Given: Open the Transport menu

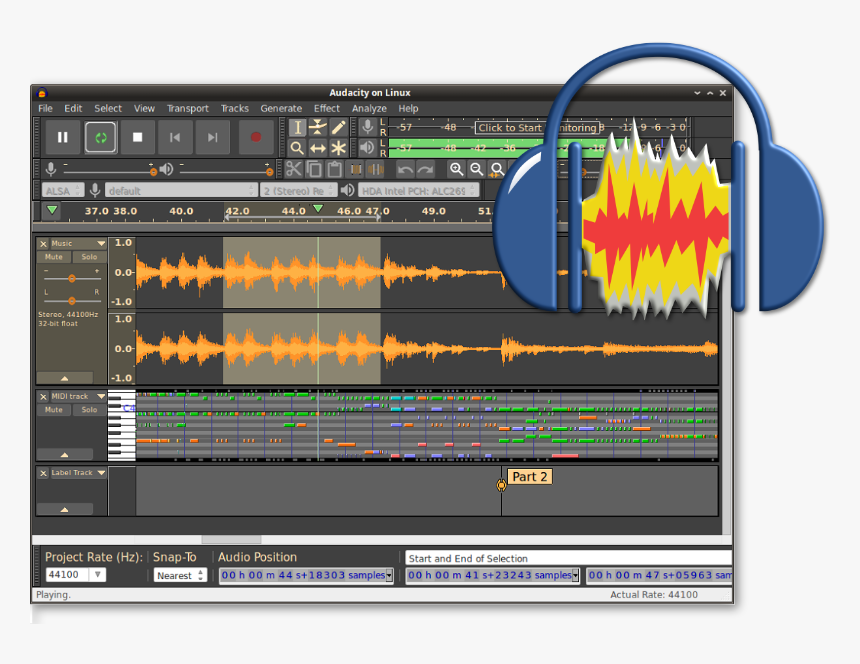Looking at the screenshot, I should point(188,108).
